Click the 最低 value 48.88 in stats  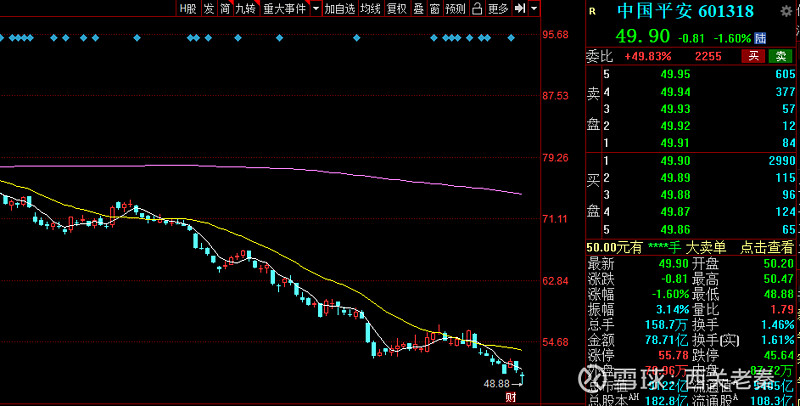(x=780, y=294)
